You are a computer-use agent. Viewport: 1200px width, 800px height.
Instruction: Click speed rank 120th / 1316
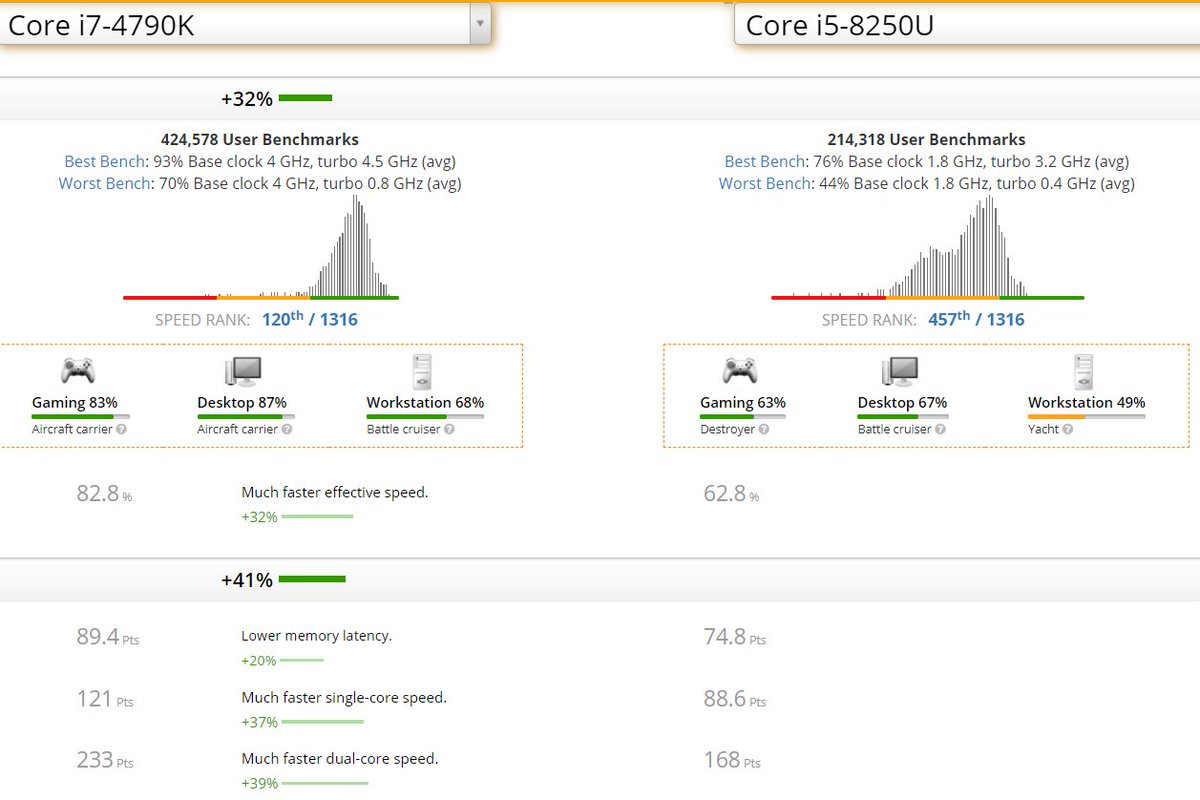pyautogui.click(x=309, y=320)
